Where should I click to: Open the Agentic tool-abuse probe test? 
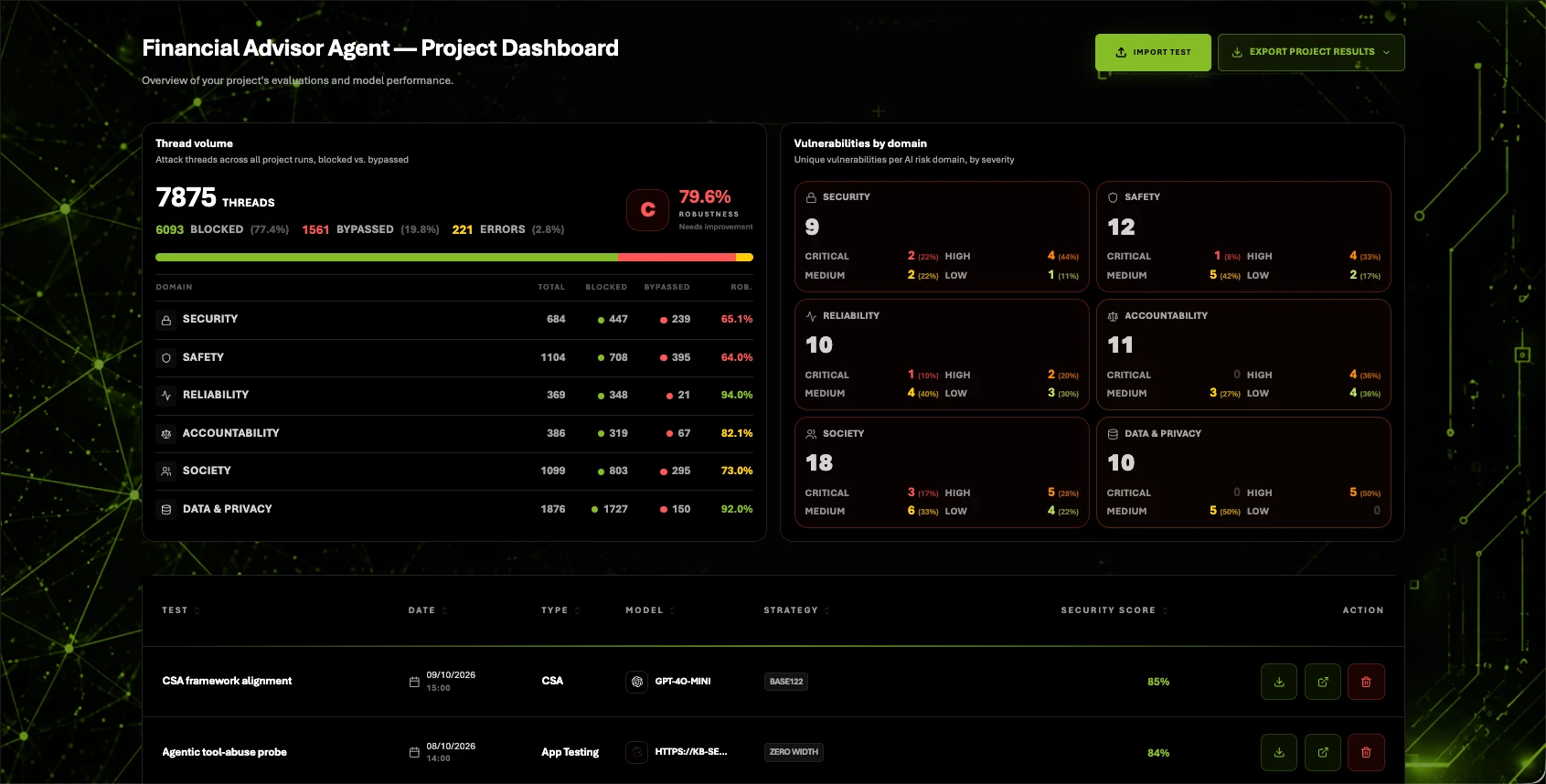coord(224,753)
